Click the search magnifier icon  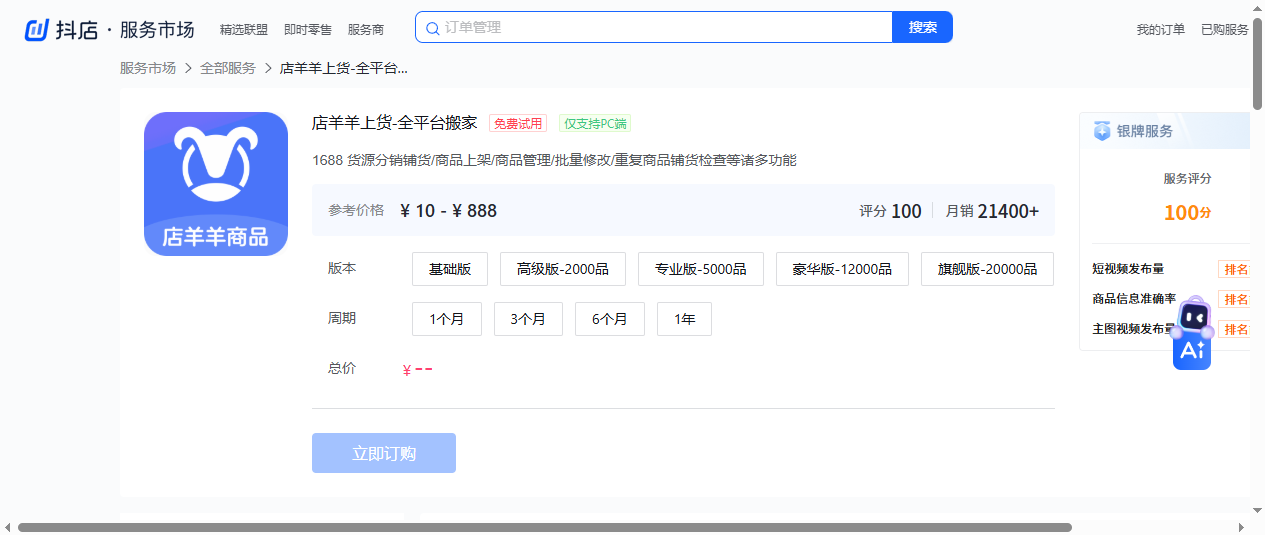click(432, 28)
